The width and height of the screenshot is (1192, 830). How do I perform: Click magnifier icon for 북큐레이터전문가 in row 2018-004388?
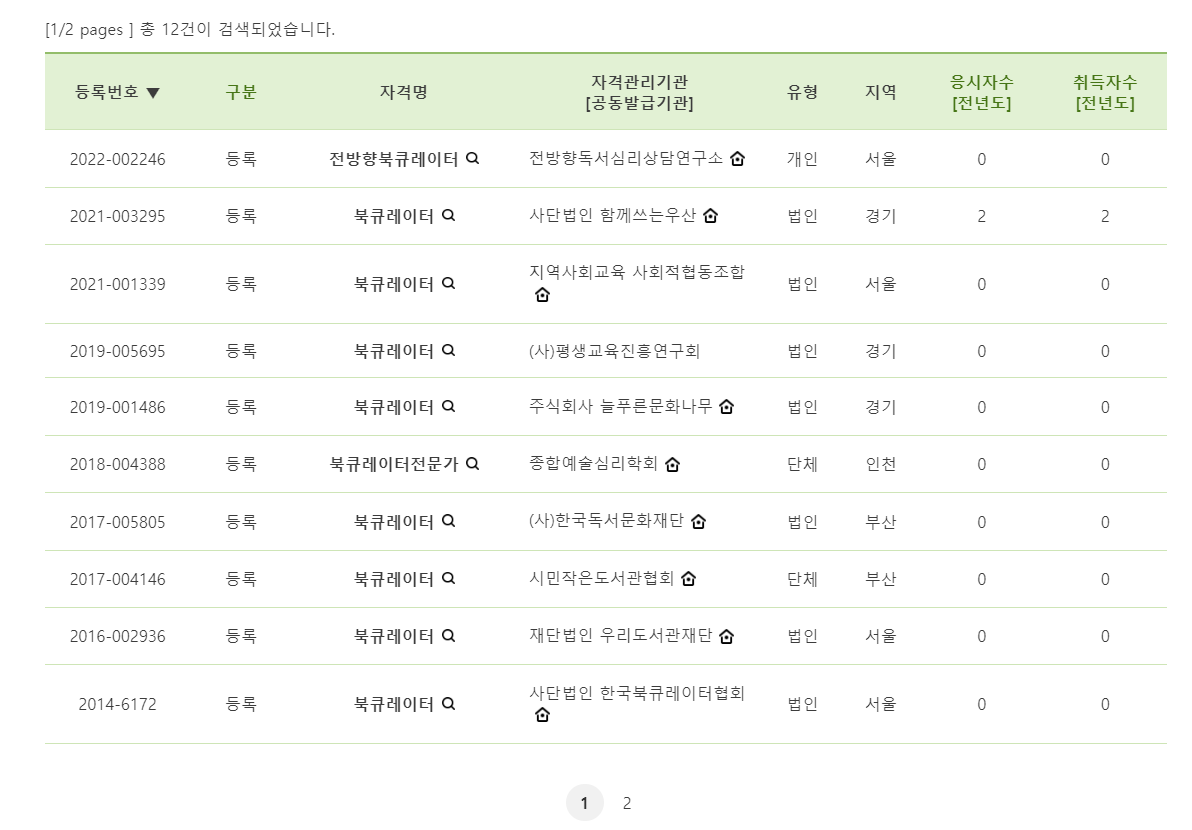coord(472,464)
